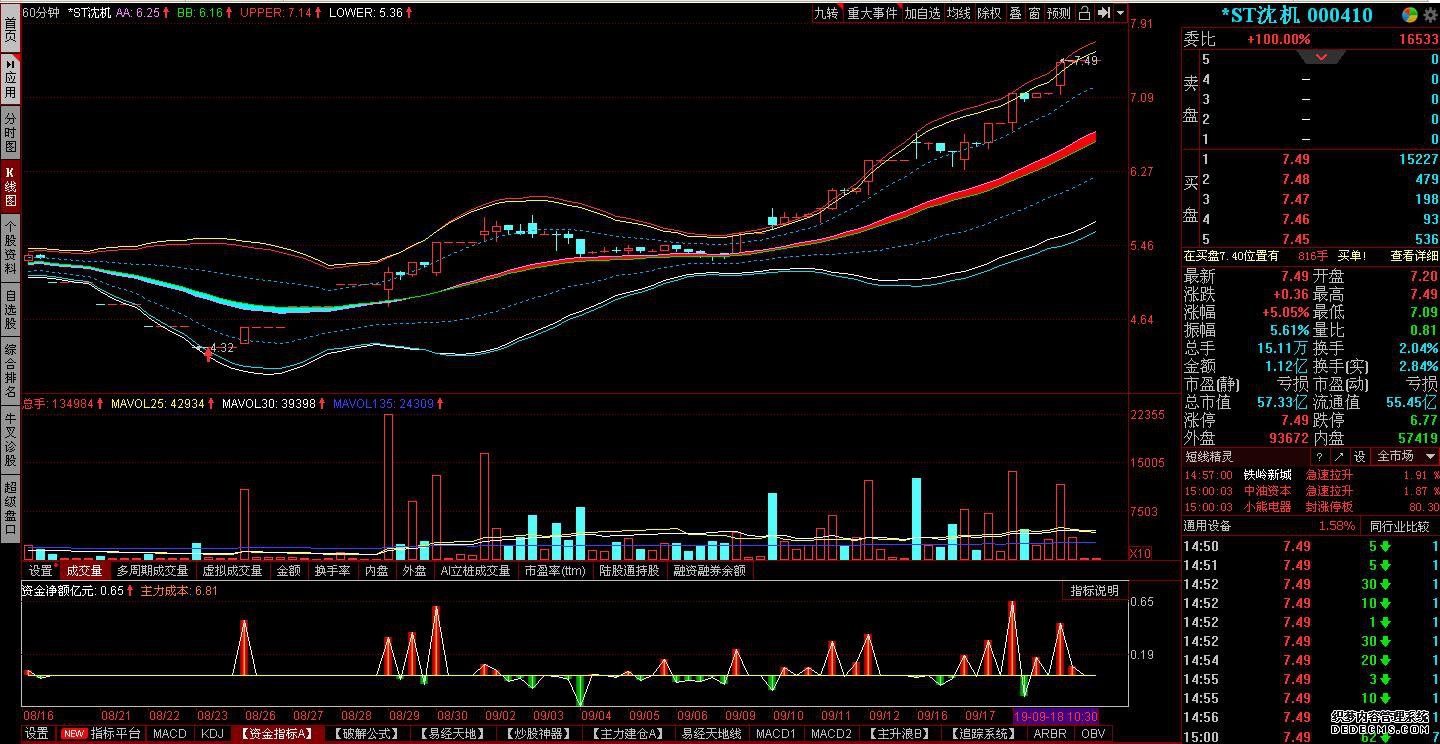Open the gear settings icon by stock name
Screen dimensions: 1440x744
1430,14
